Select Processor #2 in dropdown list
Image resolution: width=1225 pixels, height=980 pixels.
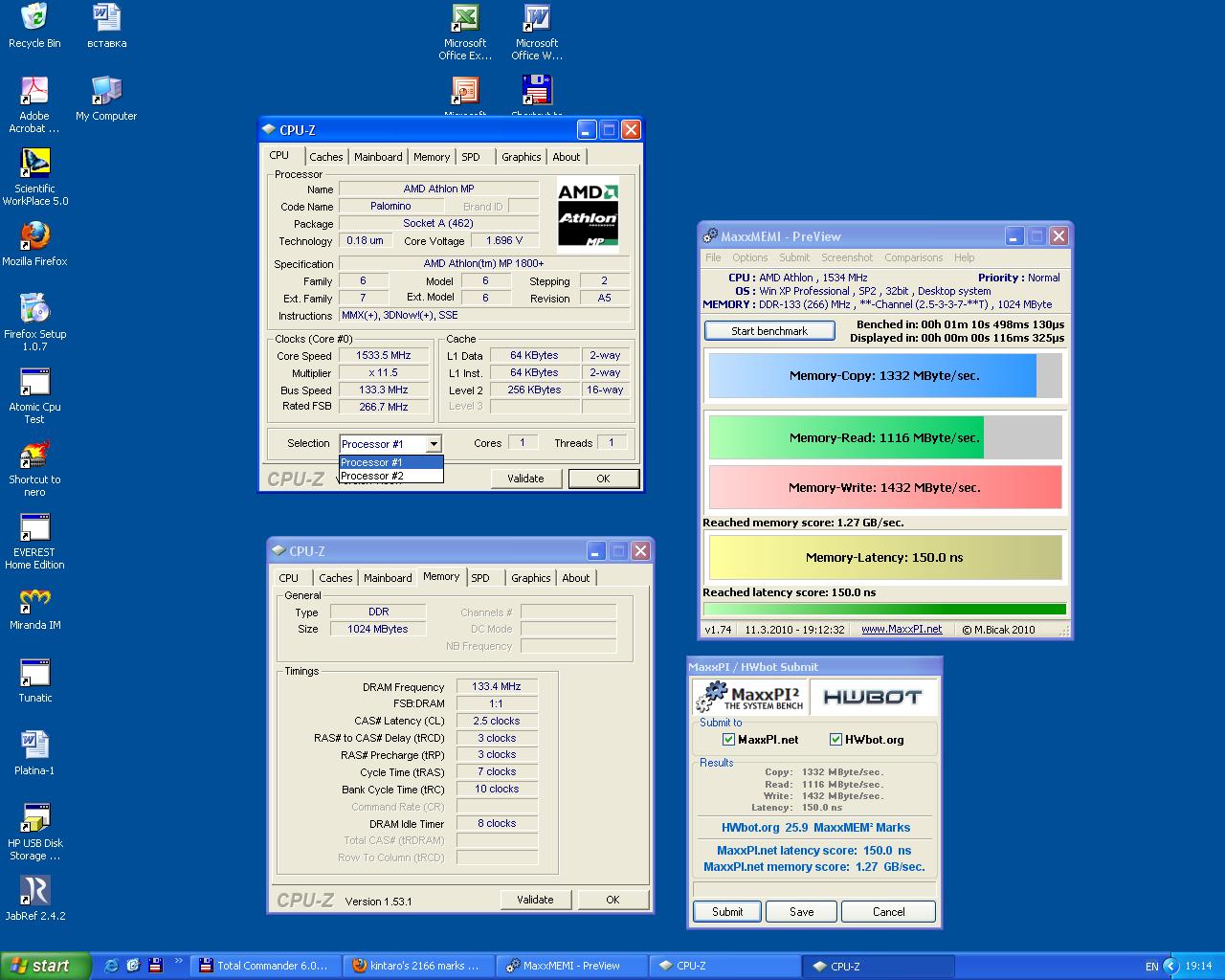click(x=391, y=476)
